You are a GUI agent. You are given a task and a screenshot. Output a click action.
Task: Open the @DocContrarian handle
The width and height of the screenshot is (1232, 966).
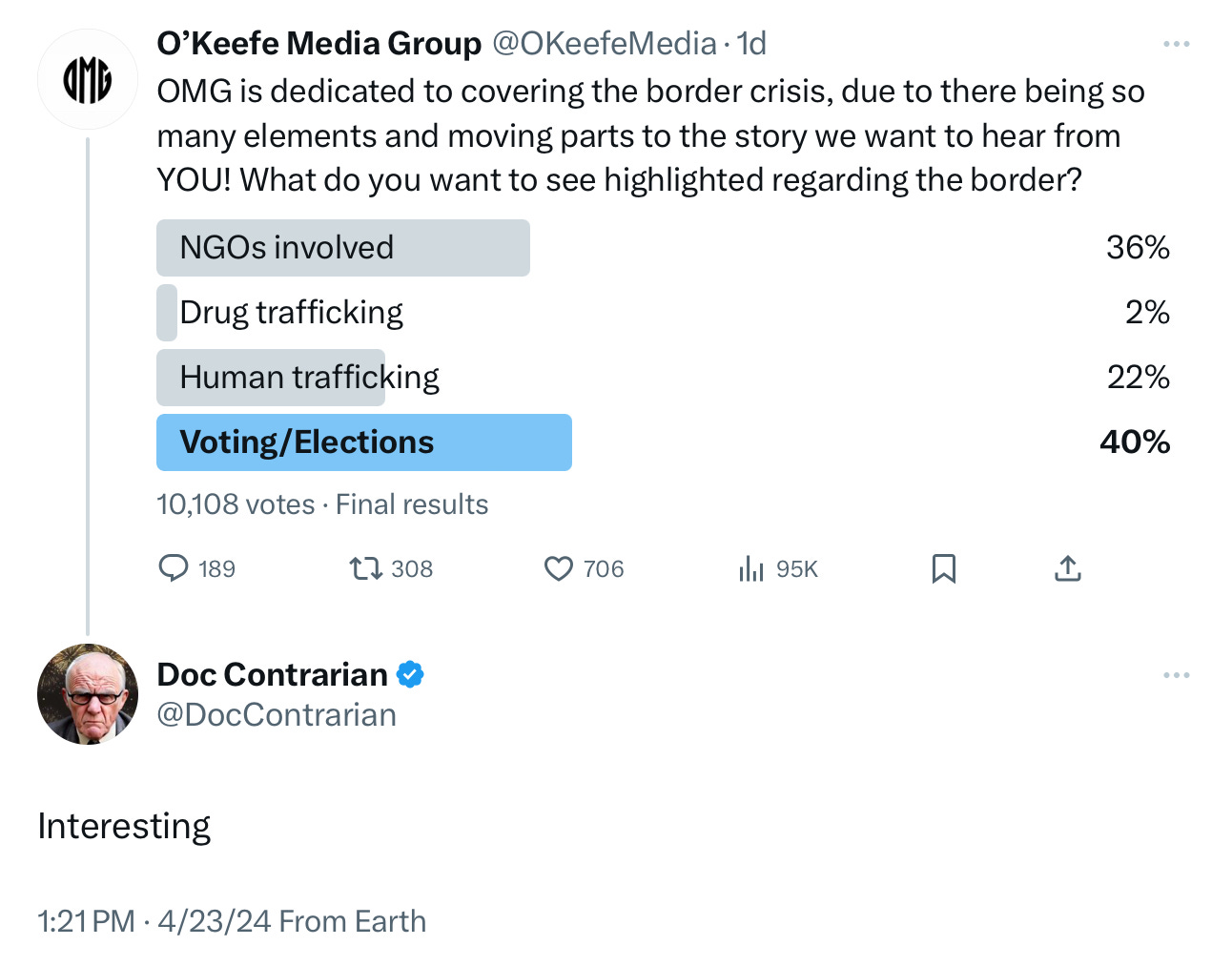(x=277, y=715)
